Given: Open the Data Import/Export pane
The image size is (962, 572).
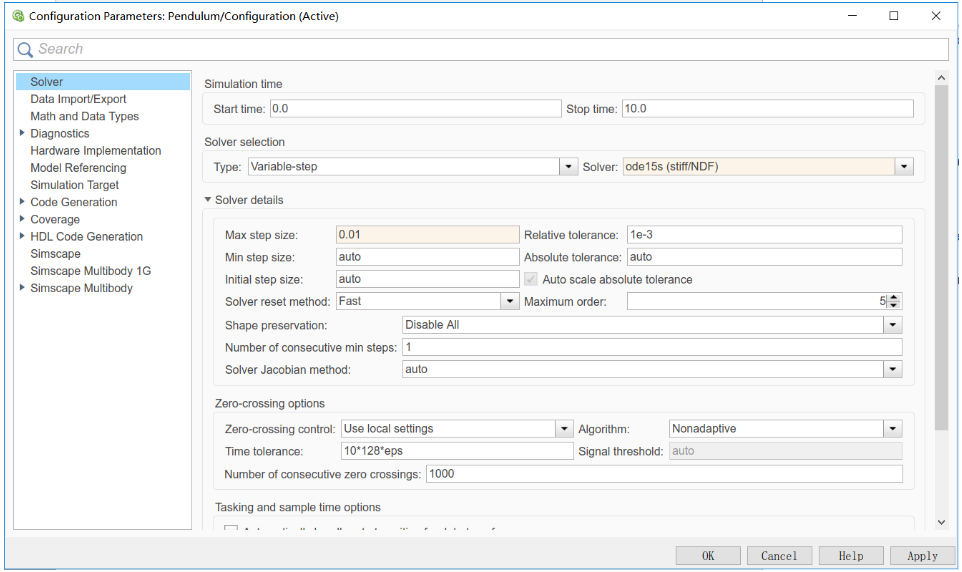Looking at the screenshot, I should (x=78, y=99).
